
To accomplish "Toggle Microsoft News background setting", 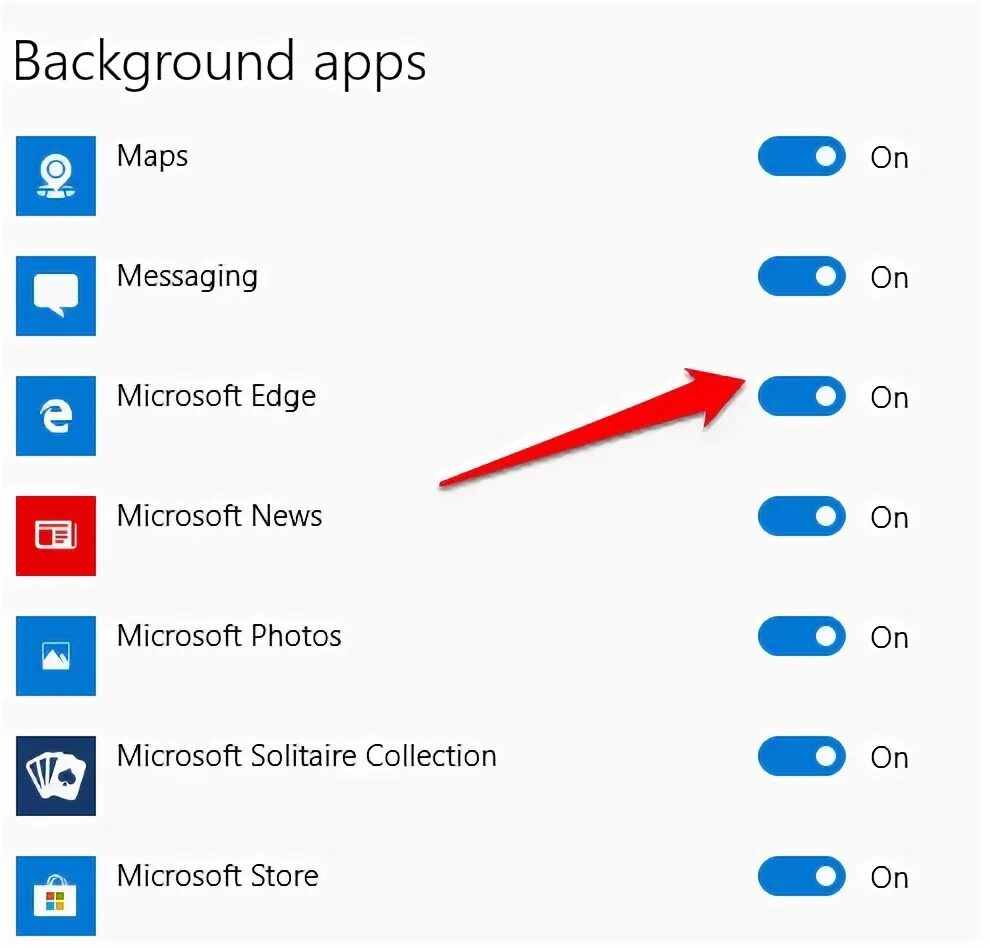I will tap(801, 516).
